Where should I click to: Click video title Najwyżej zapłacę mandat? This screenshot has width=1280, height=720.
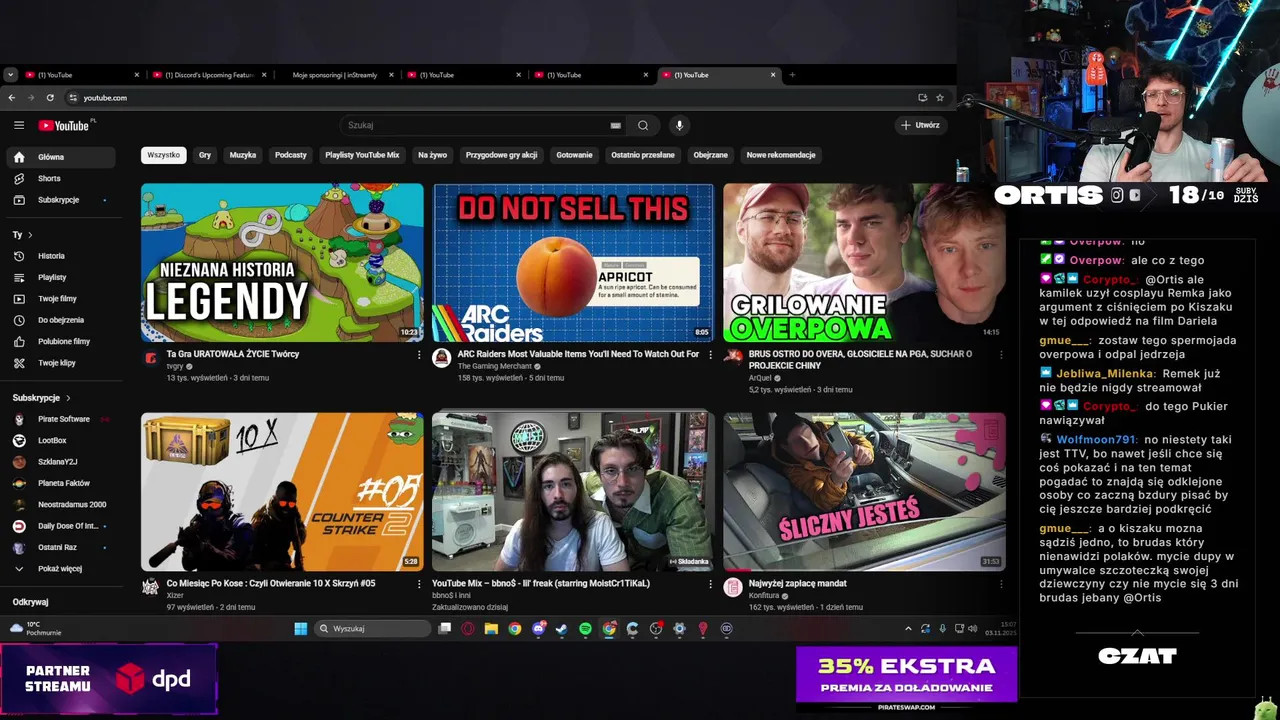[x=797, y=583]
